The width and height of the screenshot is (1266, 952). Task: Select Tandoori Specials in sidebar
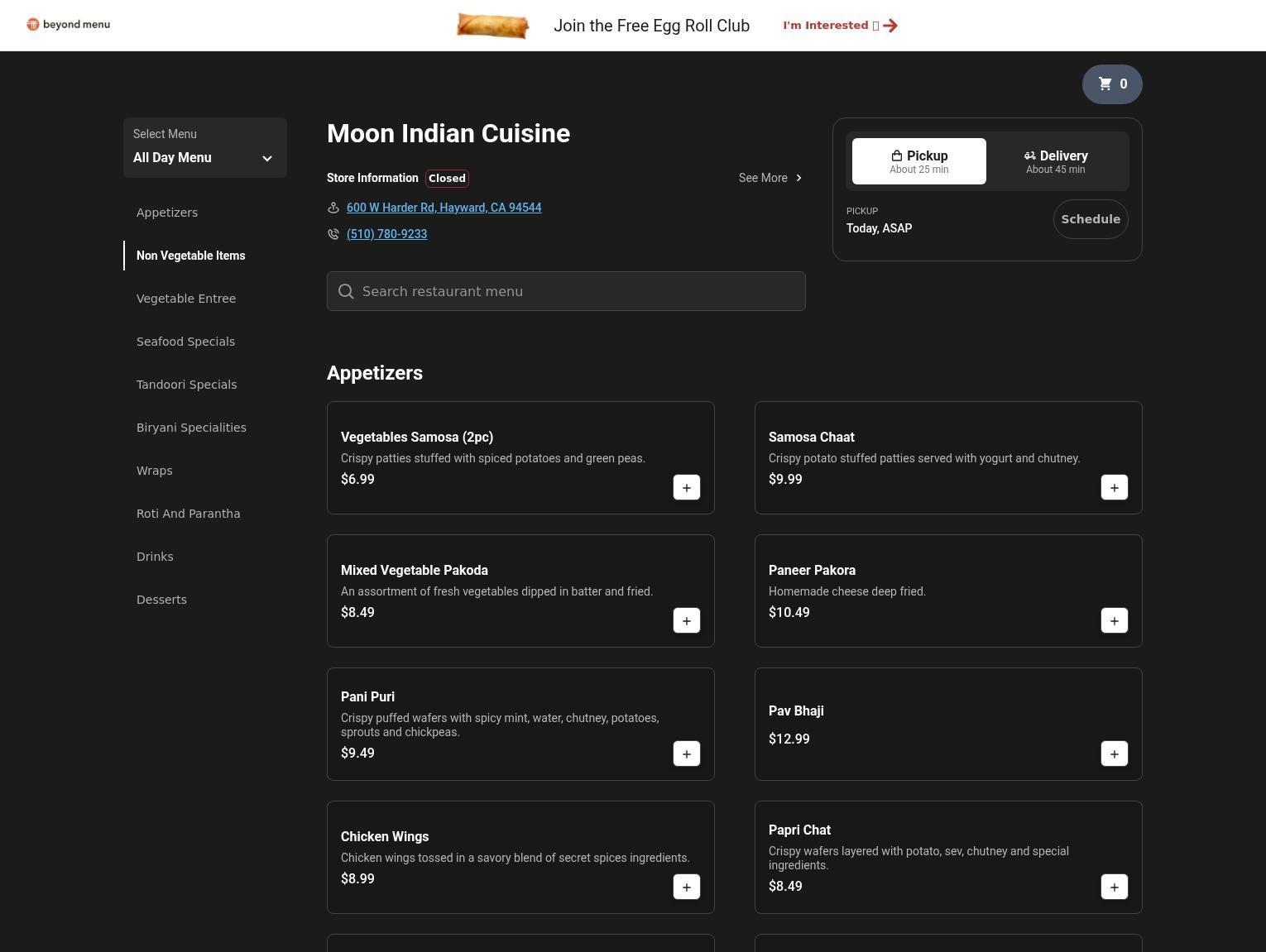point(186,385)
